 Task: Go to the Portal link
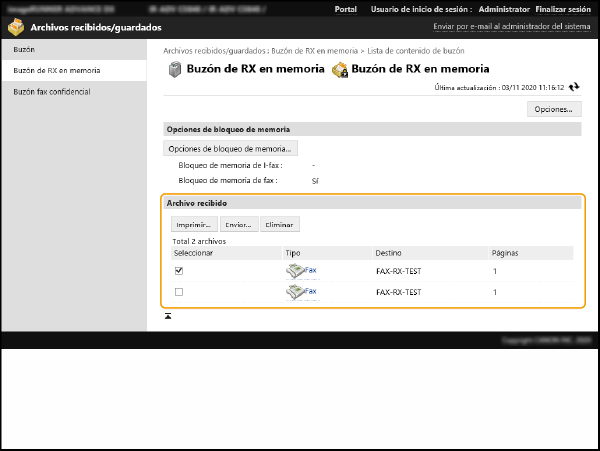point(345,8)
